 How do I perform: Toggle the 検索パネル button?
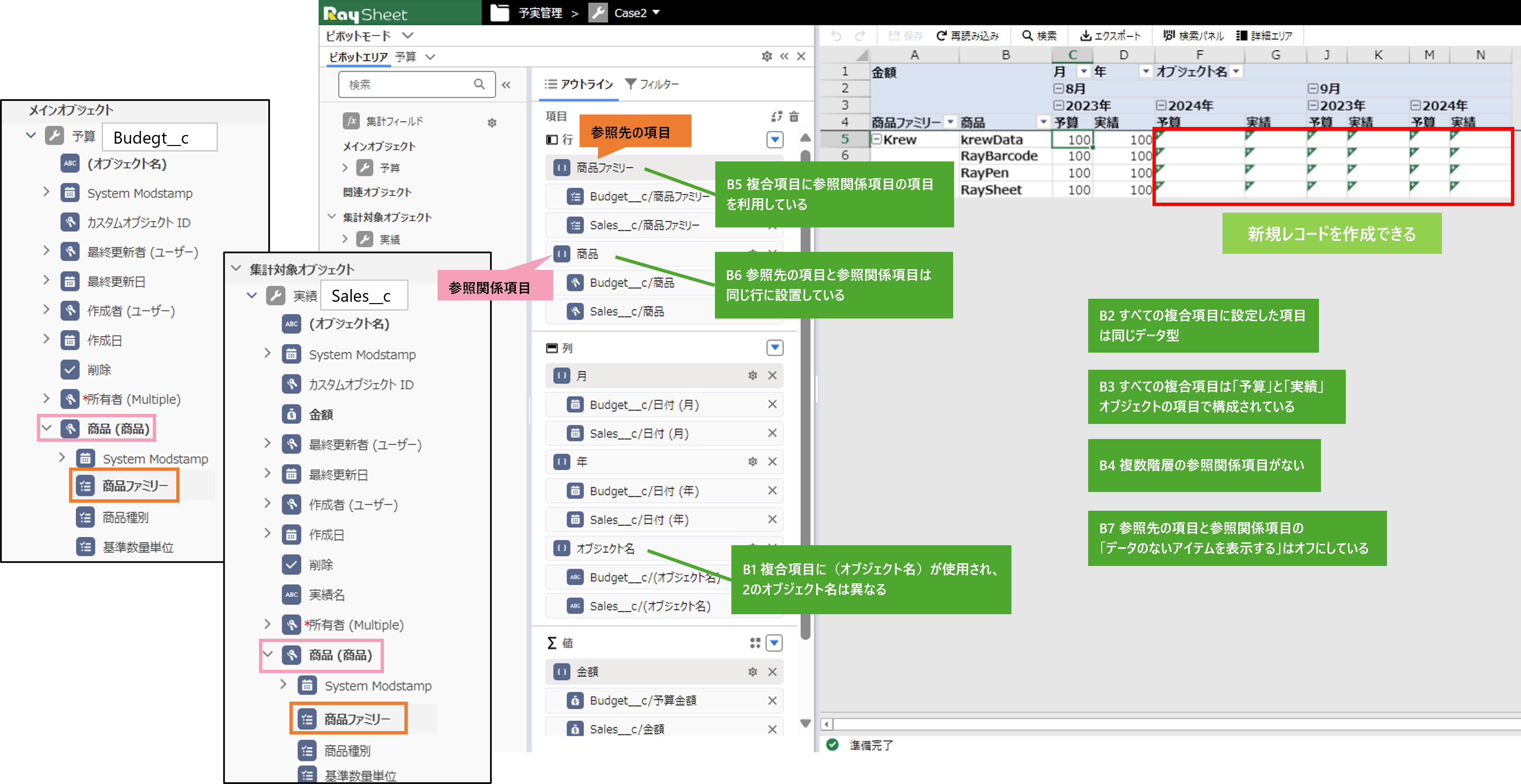click(1193, 36)
